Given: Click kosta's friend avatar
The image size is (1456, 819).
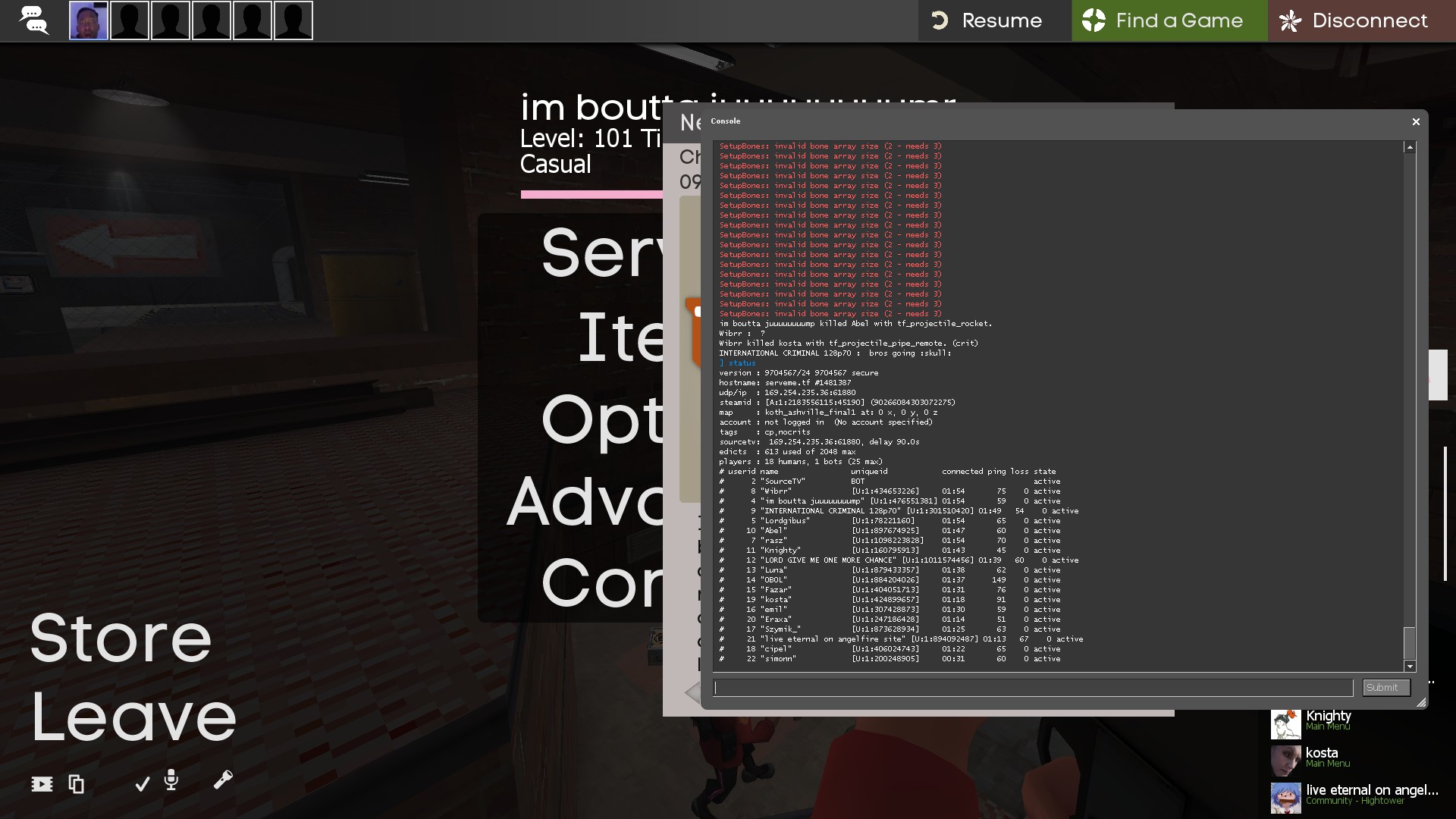Looking at the screenshot, I should pyautogui.click(x=1285, y=761).
